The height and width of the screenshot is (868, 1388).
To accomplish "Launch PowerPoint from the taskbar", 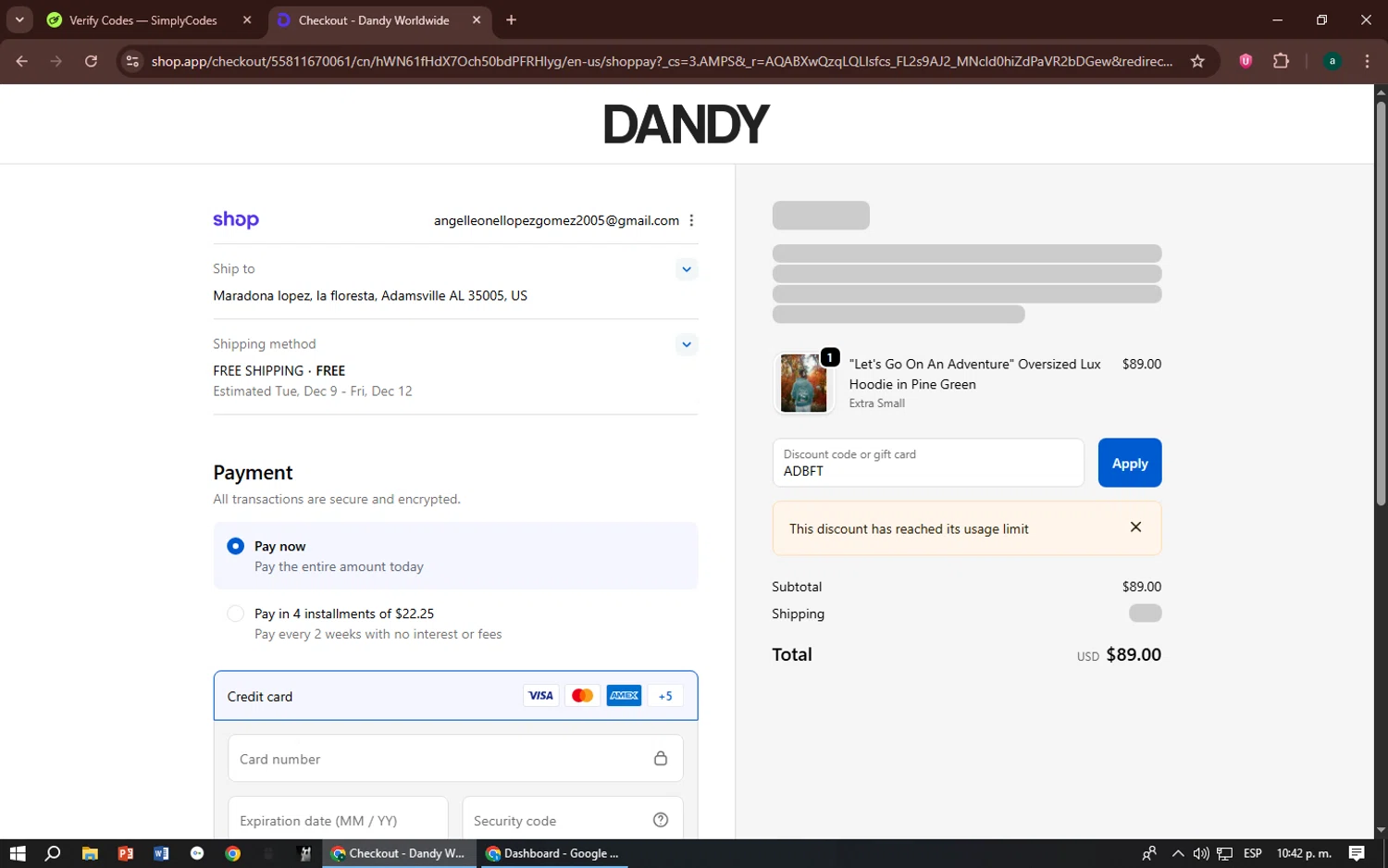I will [126, 853].
